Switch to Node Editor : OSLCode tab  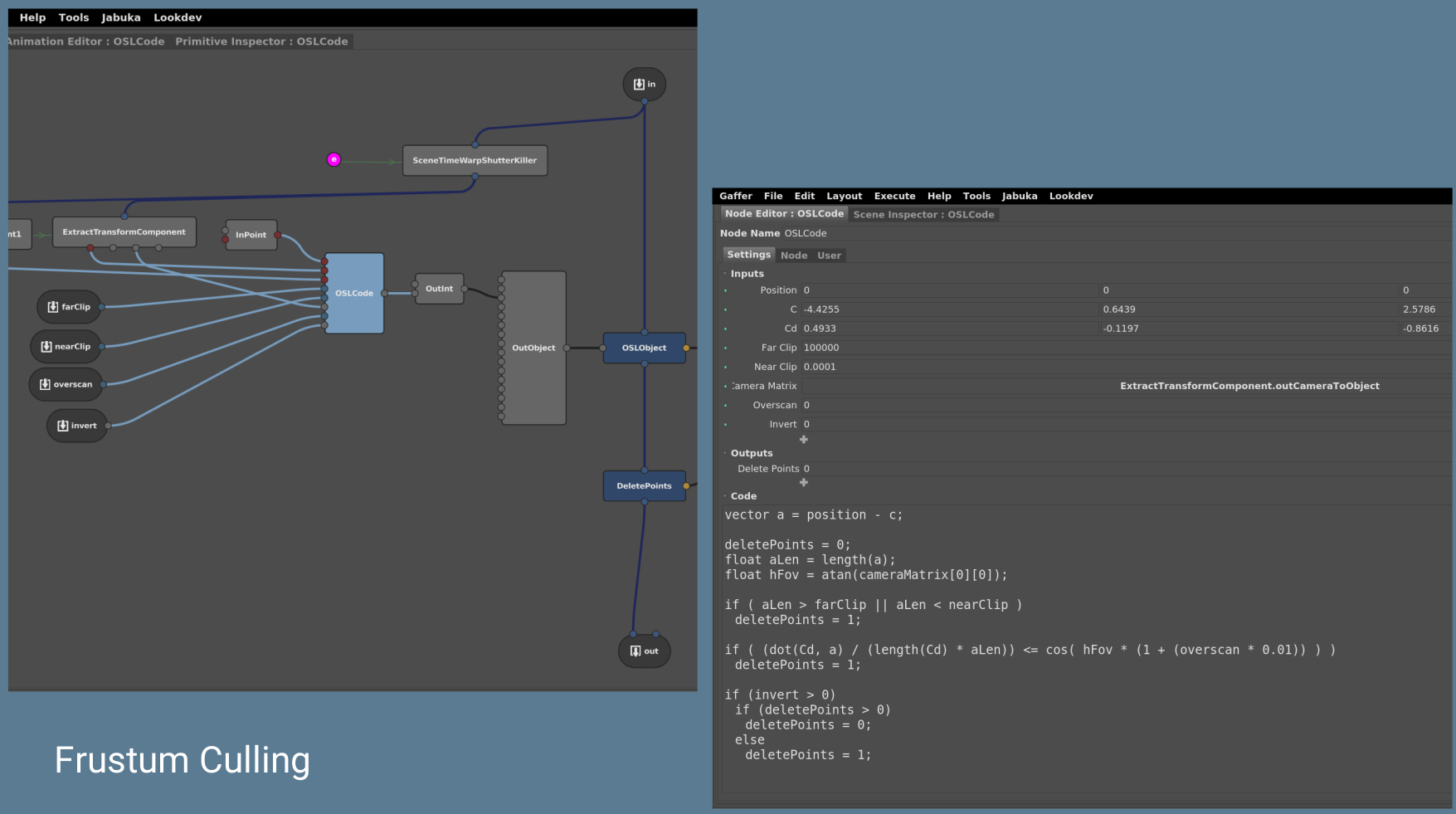784,213
